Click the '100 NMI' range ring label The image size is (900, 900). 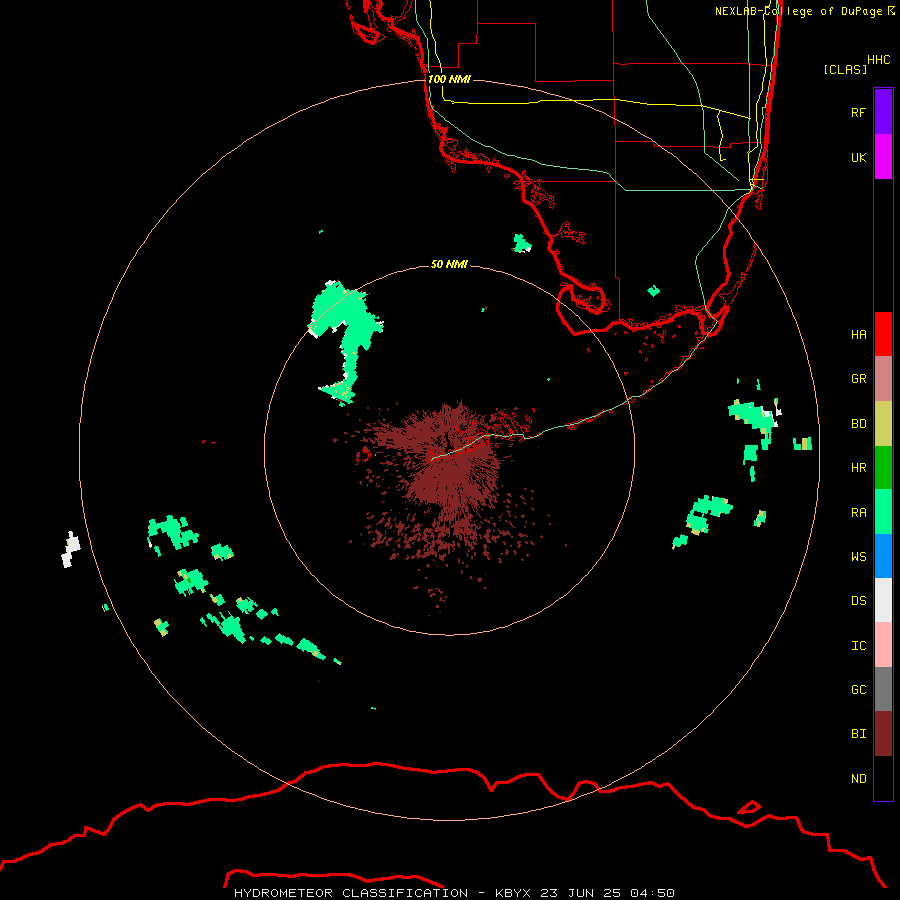click(x=449, y=79)
